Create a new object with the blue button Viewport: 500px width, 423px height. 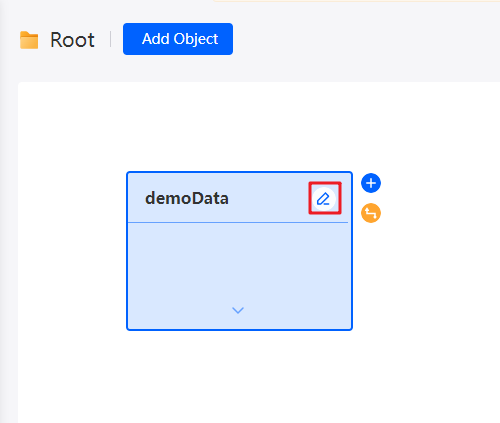click(178, 39)
